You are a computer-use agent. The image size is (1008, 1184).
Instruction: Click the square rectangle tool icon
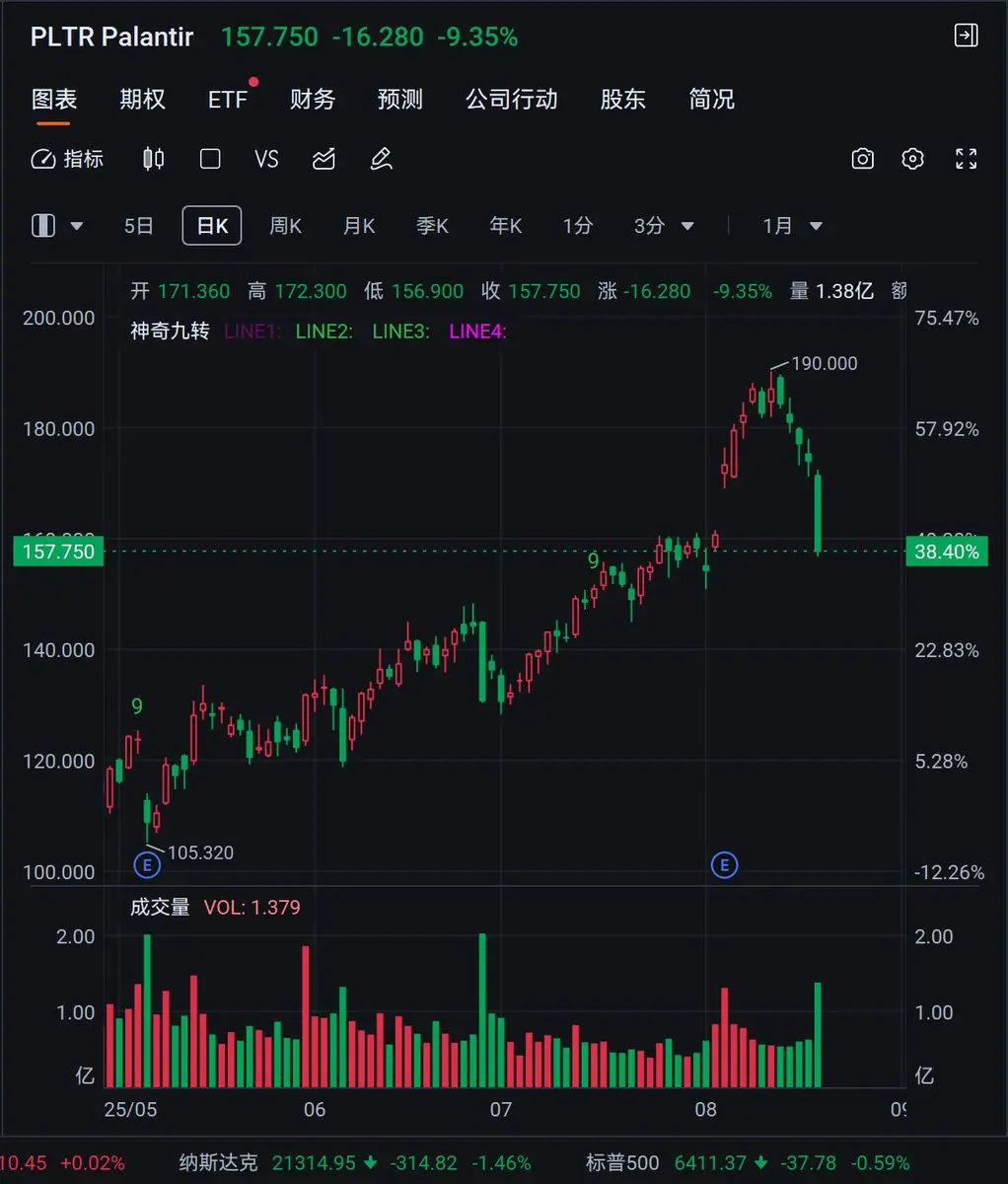click(x=210, y=159)
